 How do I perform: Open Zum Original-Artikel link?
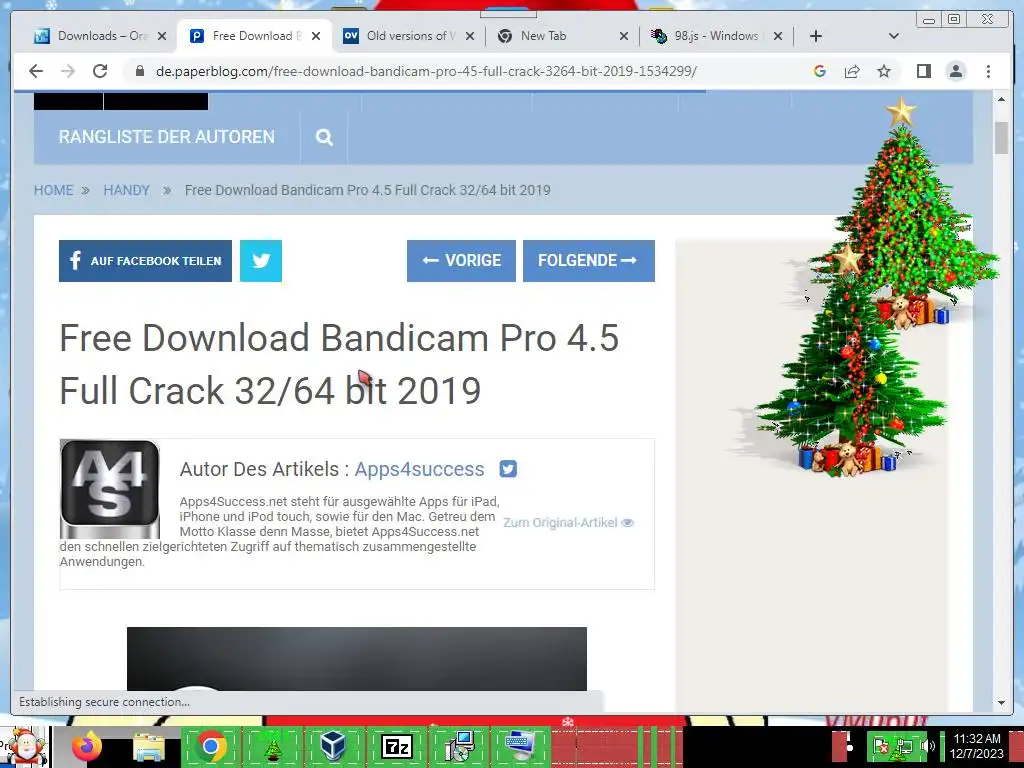click(568, 522)
